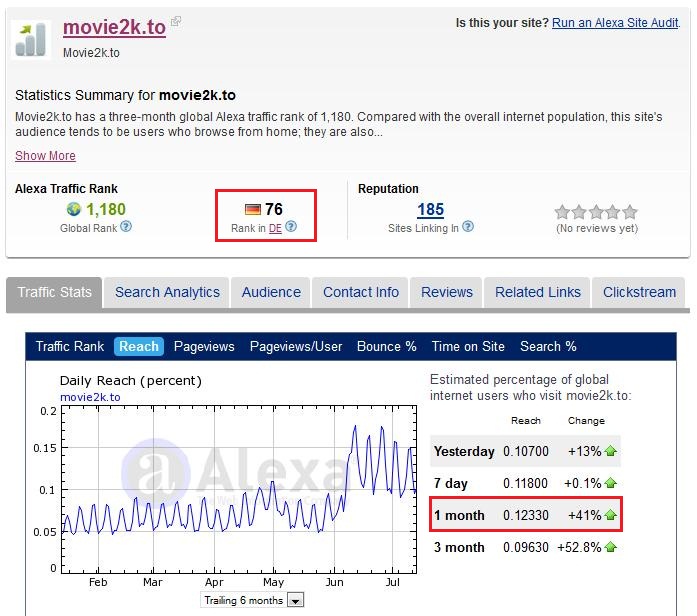Click the external link icon beside movie2k.to
The height and width of the screenshot is (616, 697).
(x=176, y=21)
